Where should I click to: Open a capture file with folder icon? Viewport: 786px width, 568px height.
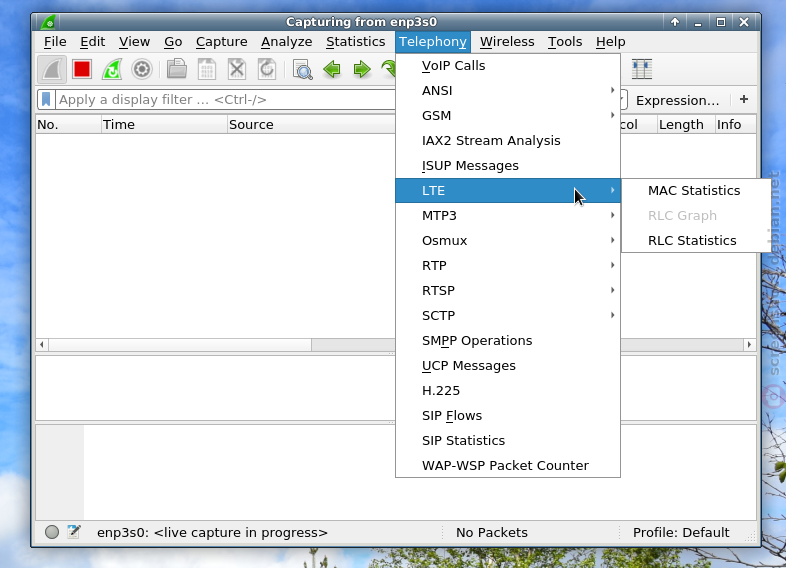point(176,69)
